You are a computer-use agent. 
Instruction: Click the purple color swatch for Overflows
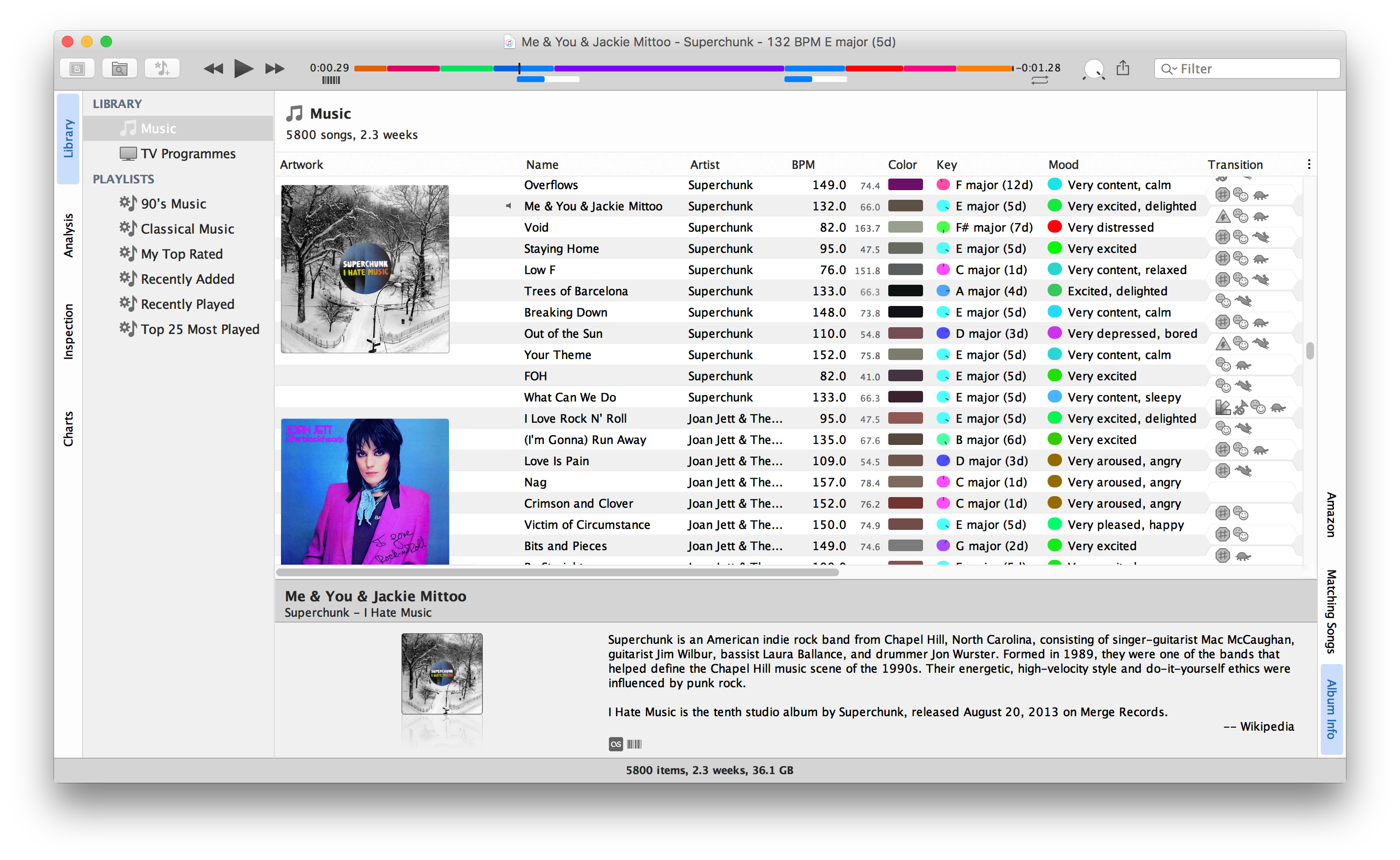point(905,185)
